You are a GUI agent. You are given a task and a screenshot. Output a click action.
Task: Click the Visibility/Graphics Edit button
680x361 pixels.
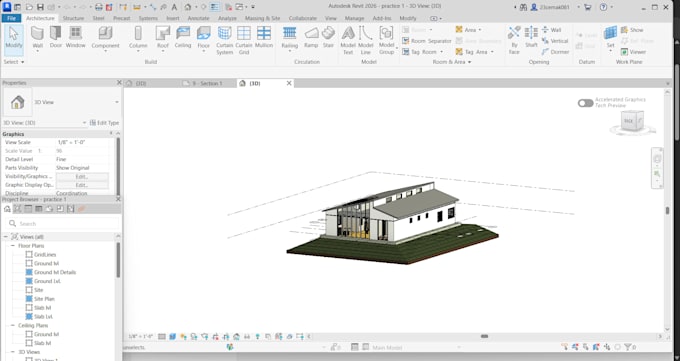pos(82,177)
